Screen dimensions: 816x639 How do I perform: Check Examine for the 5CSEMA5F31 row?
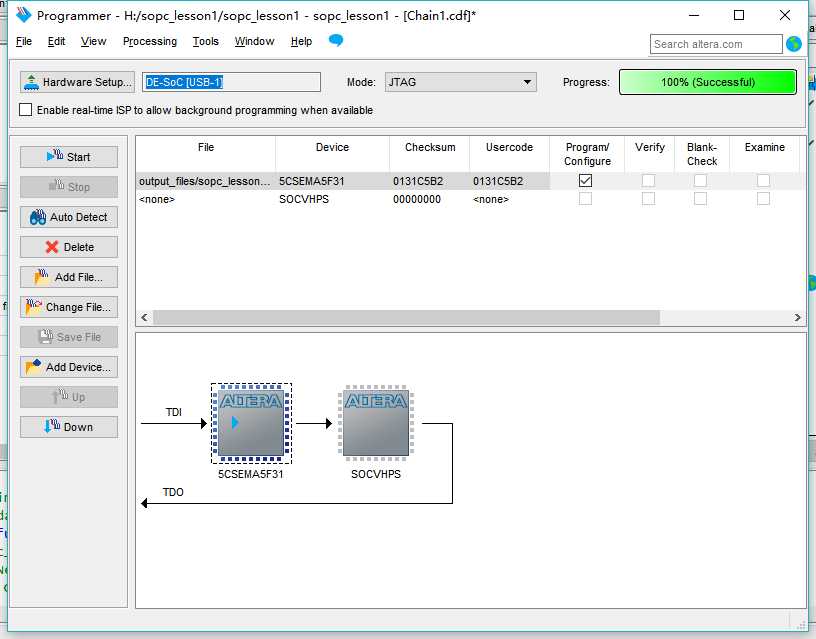pos(763,181)
